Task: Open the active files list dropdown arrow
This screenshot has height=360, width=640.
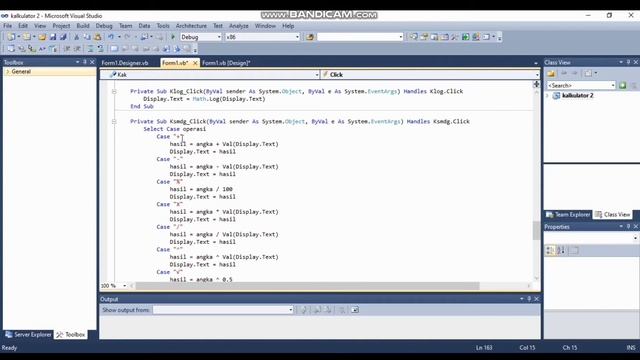Action: tap(536, 63)
